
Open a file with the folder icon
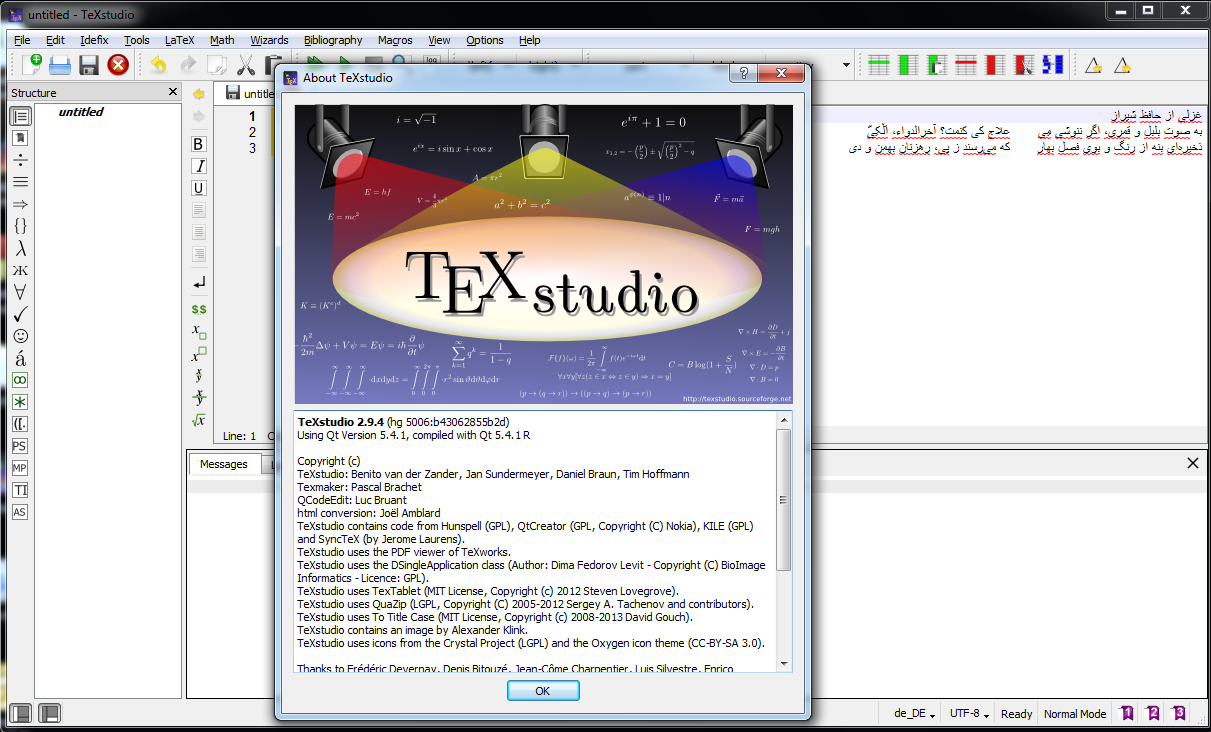60,66
